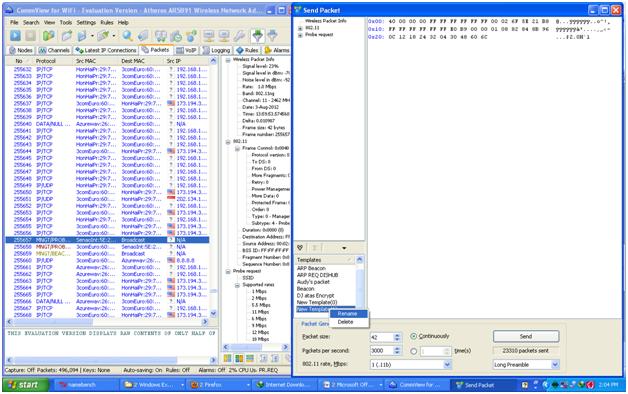This screenshot has height=394, width=628.
Task: Select the time(s) radio button
Action: pyautogui.click(x=414, y=351)
